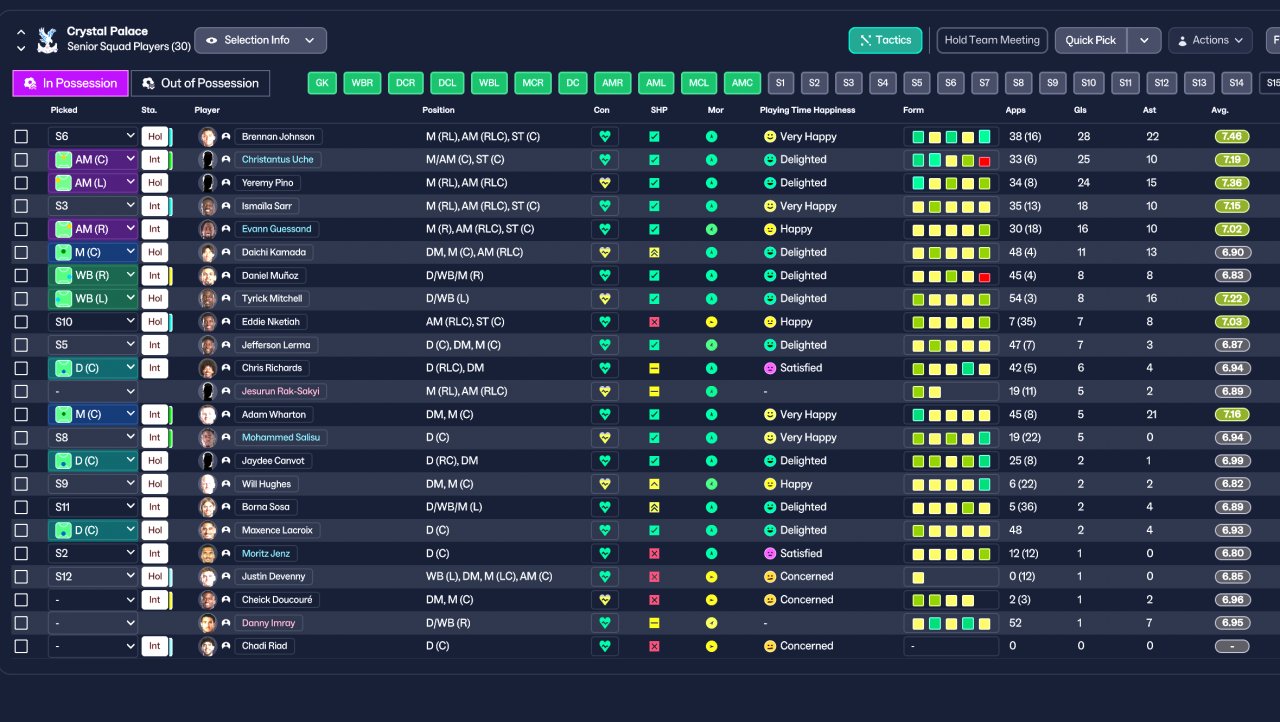Select the S1 substitute slot
This screenshot has width=1280, height=722.
780,83
